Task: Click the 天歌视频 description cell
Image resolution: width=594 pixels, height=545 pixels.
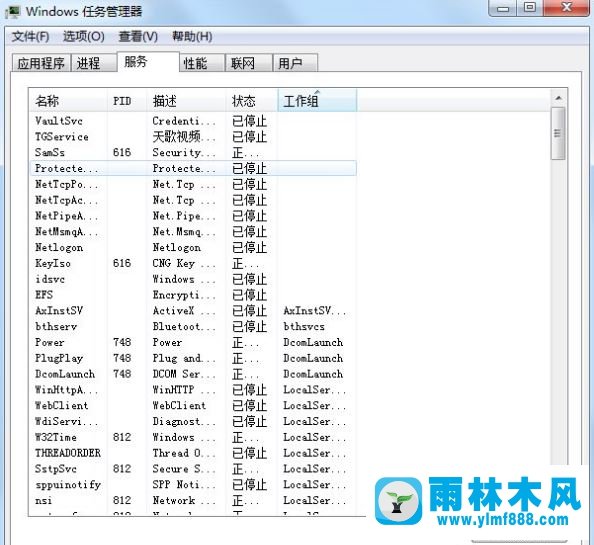Action: (184, 137)
